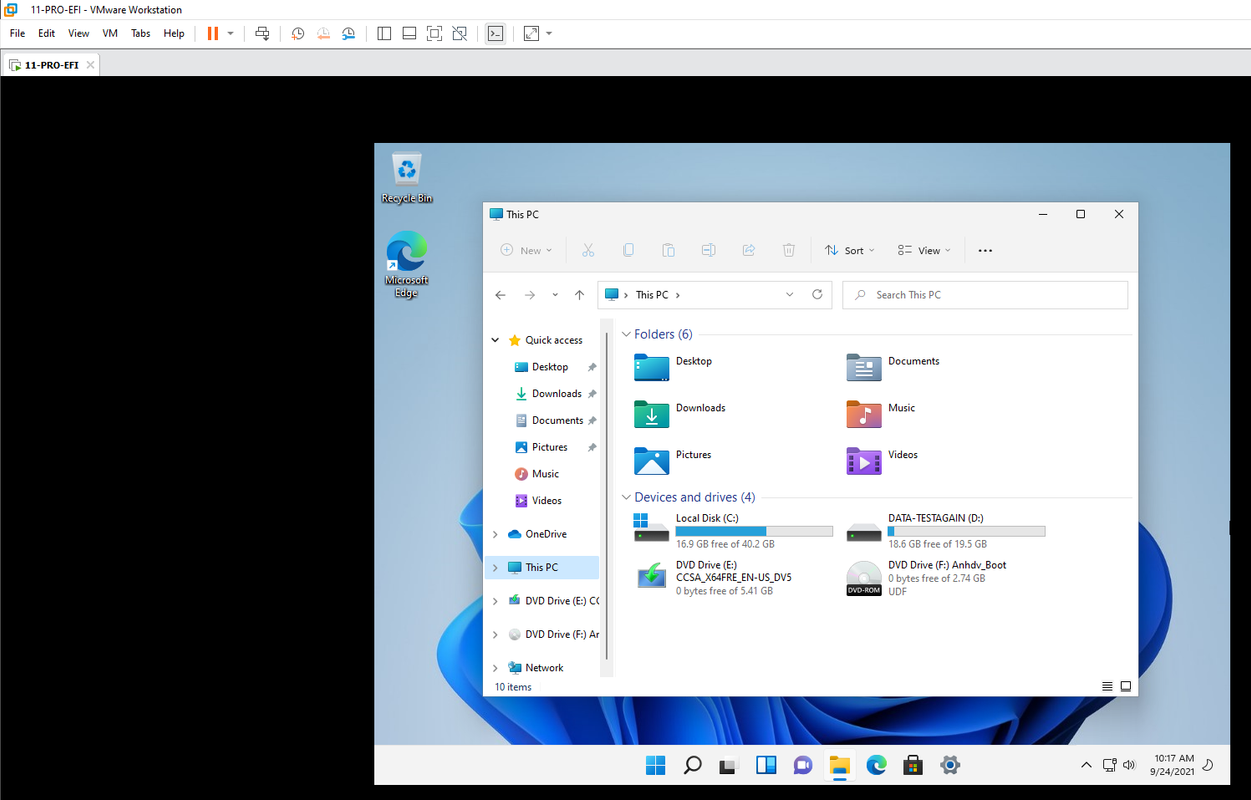
Task: Select DVD Drive (F:) Anhdv_Boot
Action: pos(927,578)
